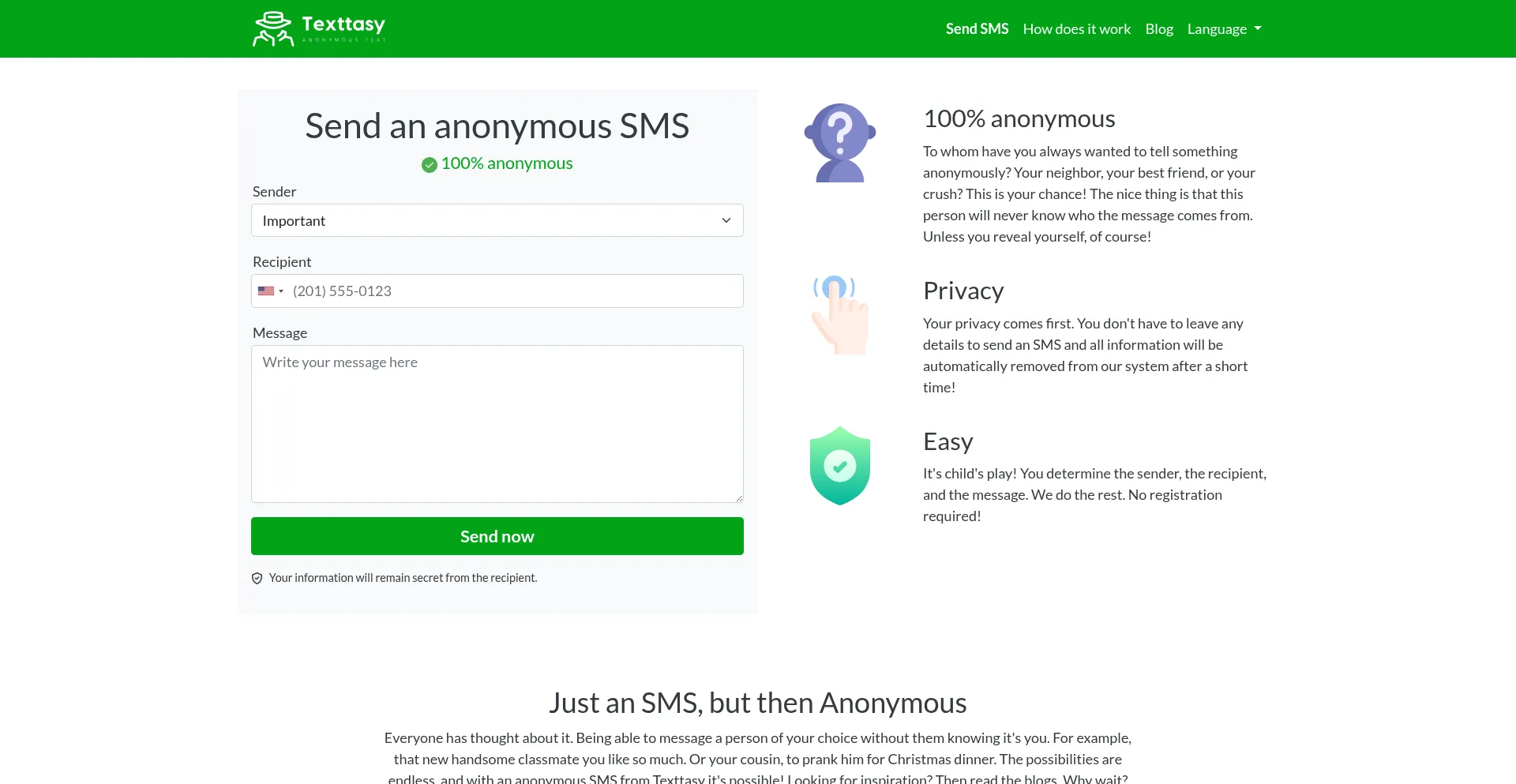
Task: Click the Just an SMS, but then Anonymous heading
Action: (757, 703)
